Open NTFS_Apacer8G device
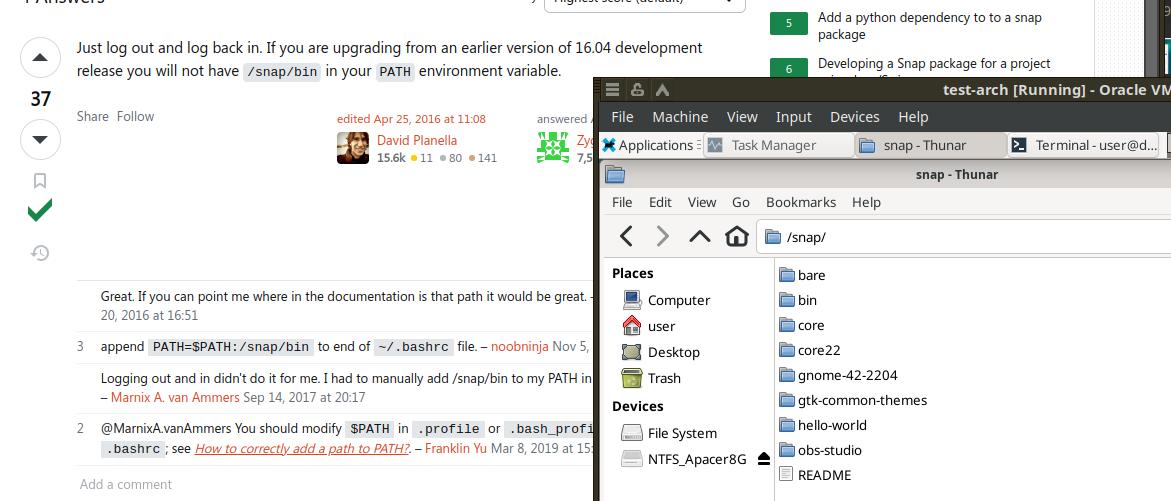 (x=684, y=459)
